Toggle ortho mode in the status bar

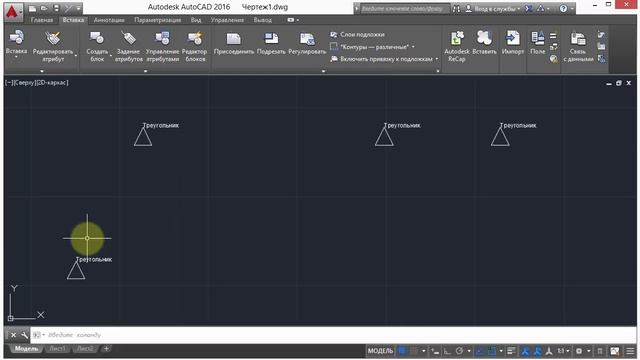(x=448, y=351)
